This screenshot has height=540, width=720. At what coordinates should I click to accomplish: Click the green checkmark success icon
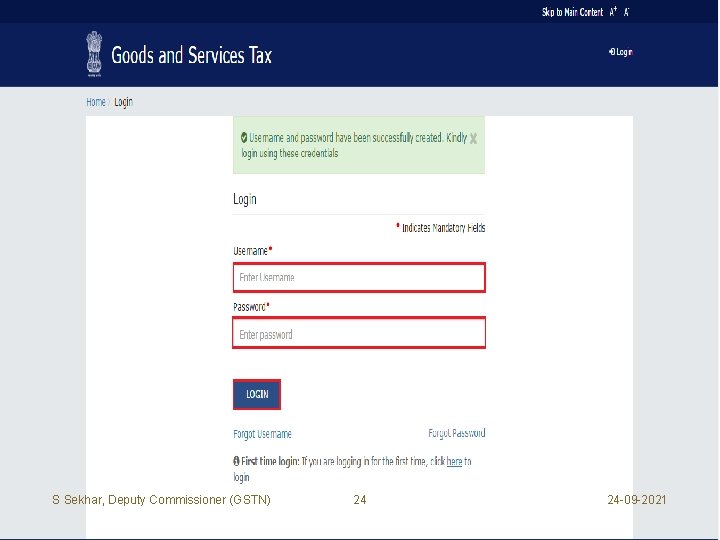[x=244, y=137]
